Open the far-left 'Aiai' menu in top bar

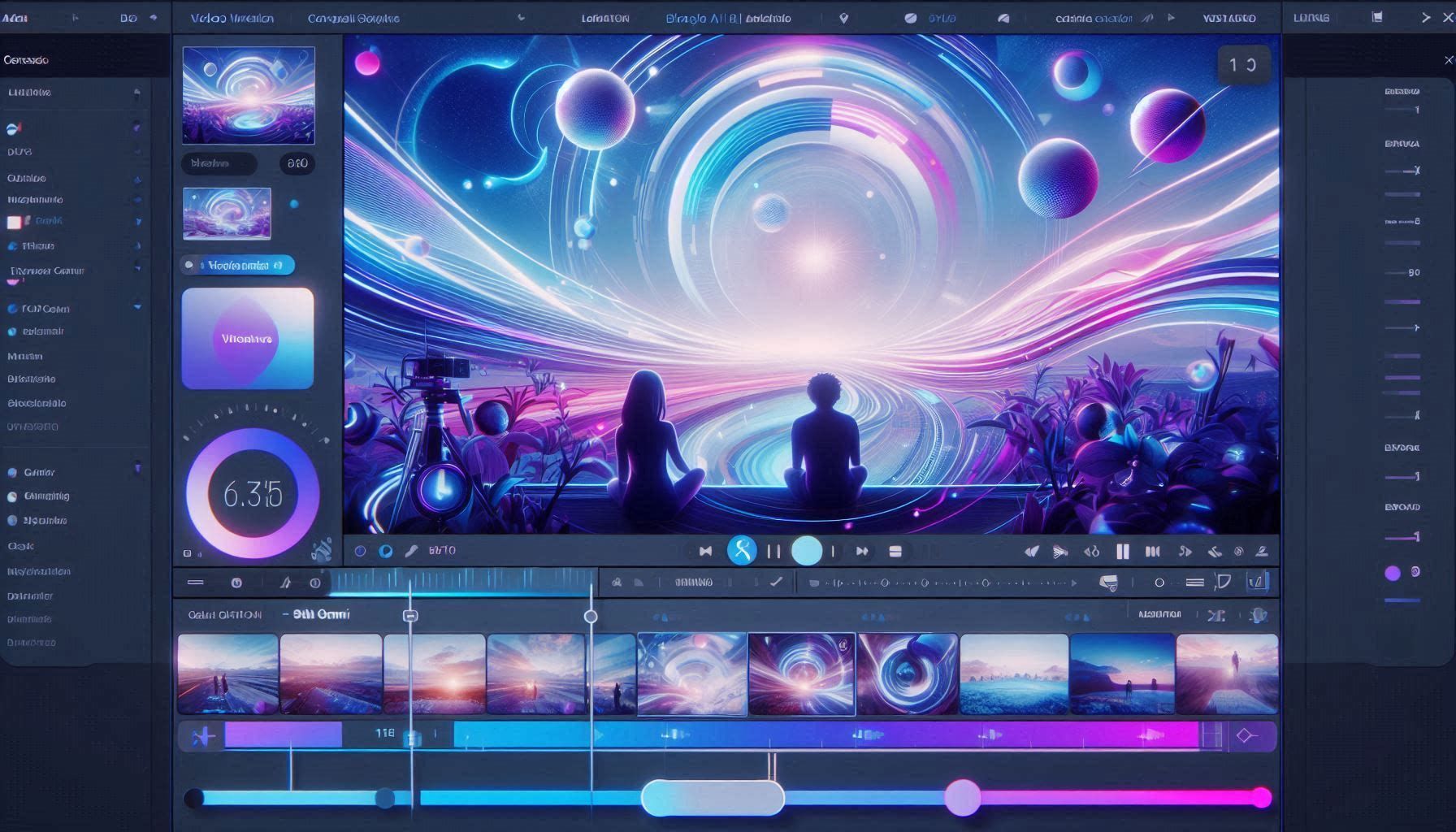click(13, 18)
